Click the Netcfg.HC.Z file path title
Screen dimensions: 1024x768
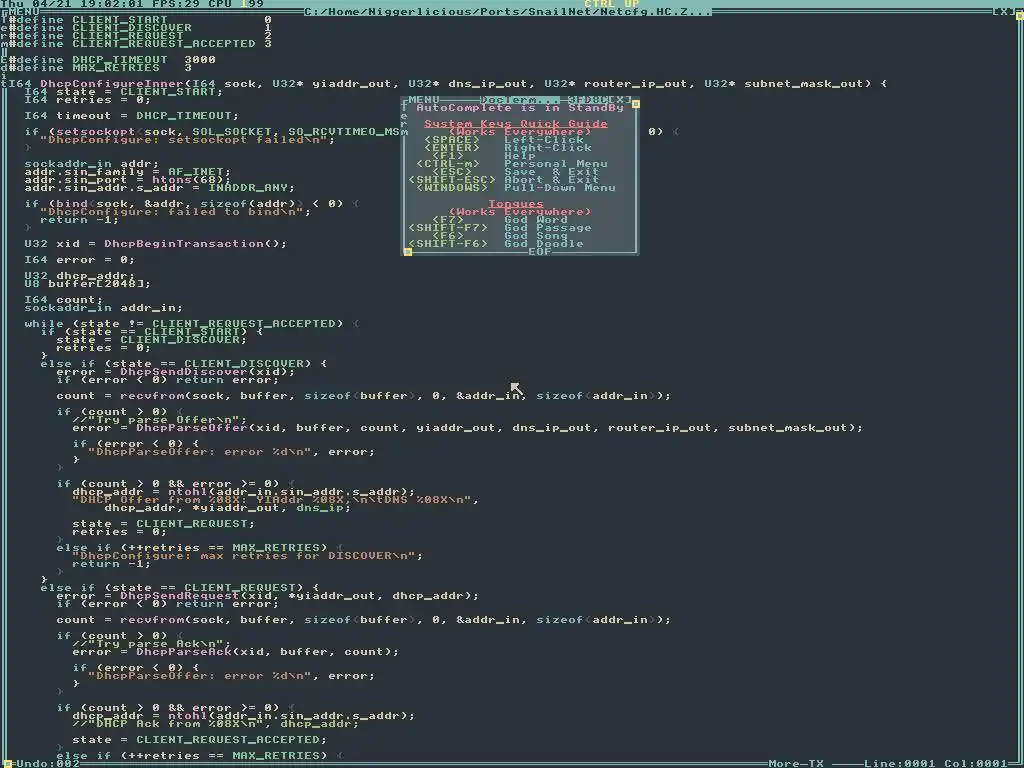click(x=507, y=11)
